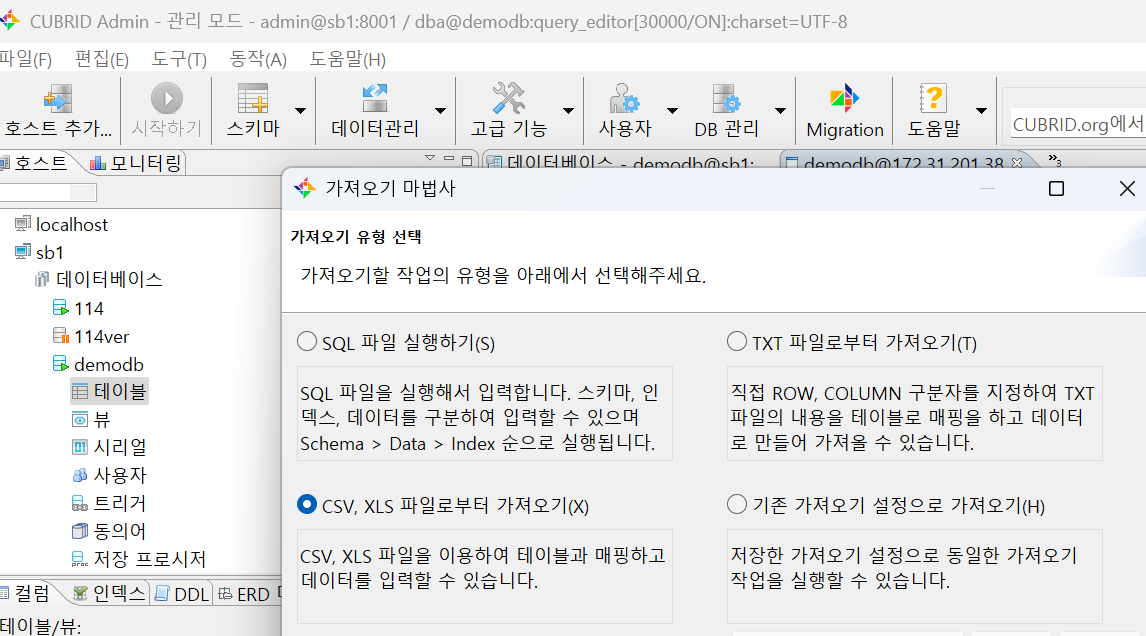Open the 도구(T) menu
The width and height of the screenshot is (1146, 636).
point(177,59)
